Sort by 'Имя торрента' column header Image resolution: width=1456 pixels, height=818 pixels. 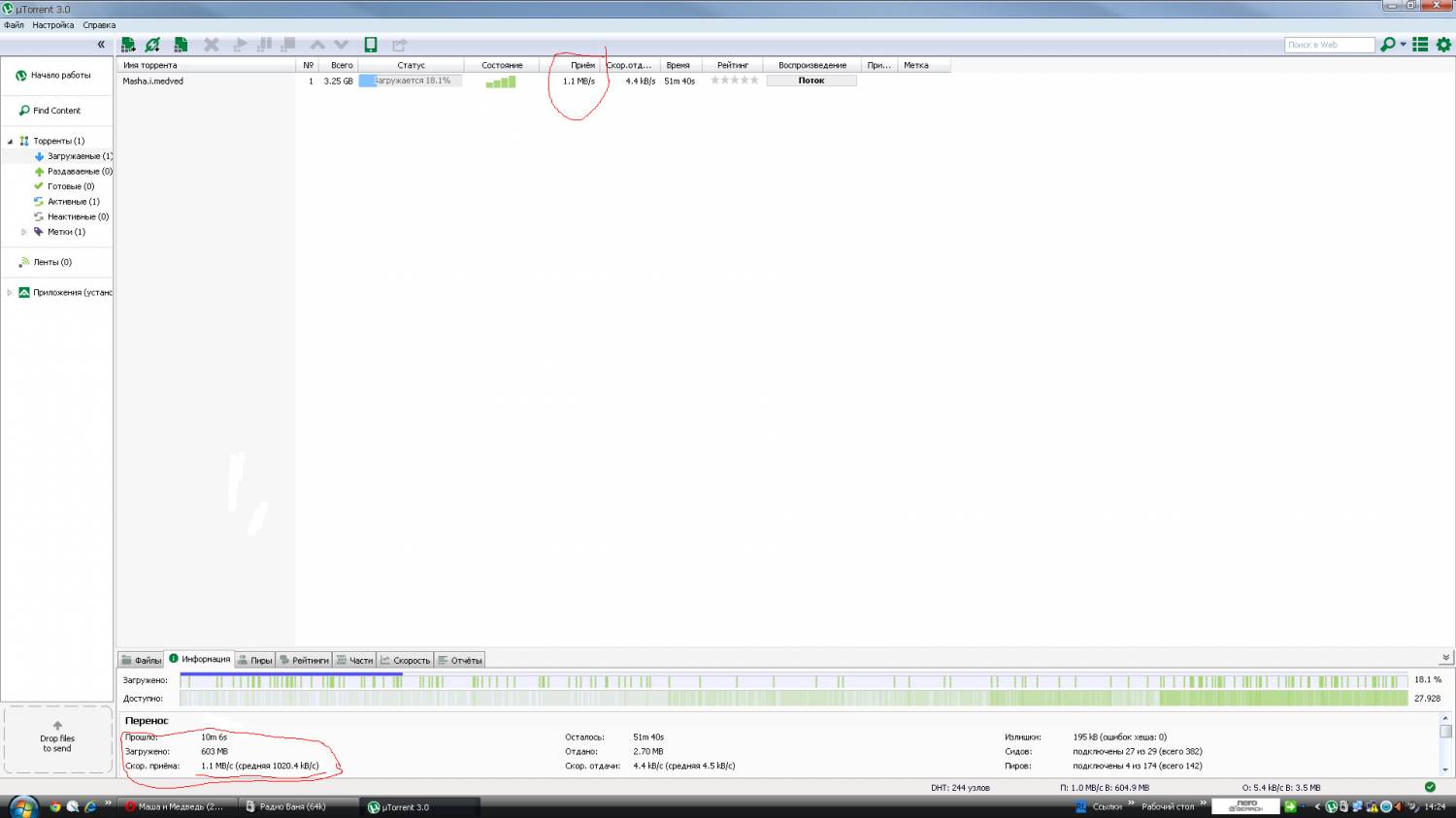tap(207, 65)
